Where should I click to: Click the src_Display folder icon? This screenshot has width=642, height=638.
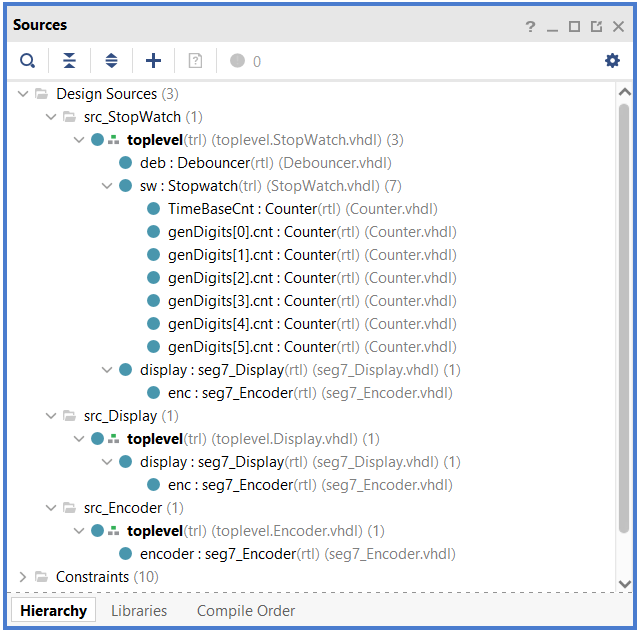(x=69, y=416)
